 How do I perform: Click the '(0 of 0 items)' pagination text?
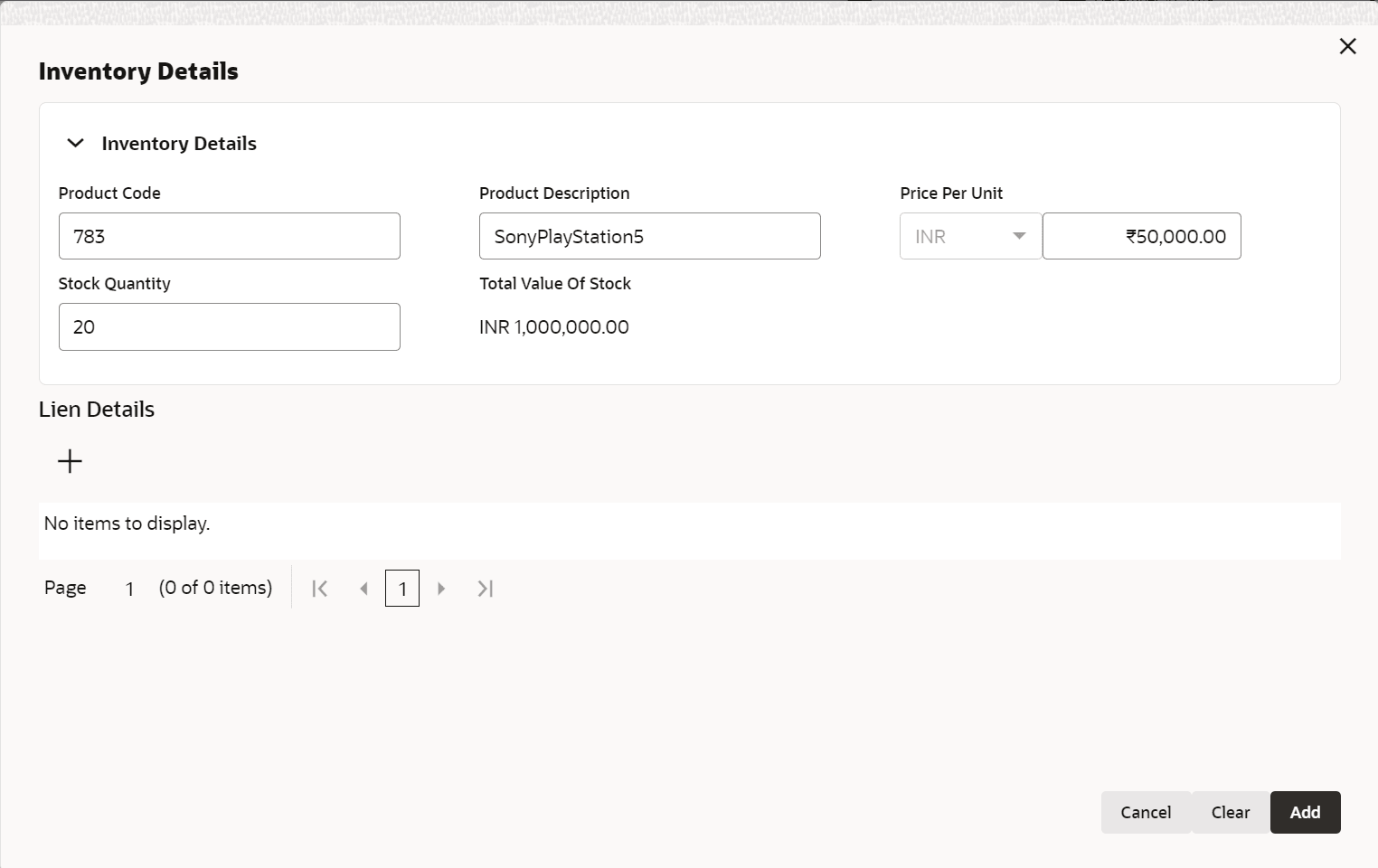pos(215,588)
